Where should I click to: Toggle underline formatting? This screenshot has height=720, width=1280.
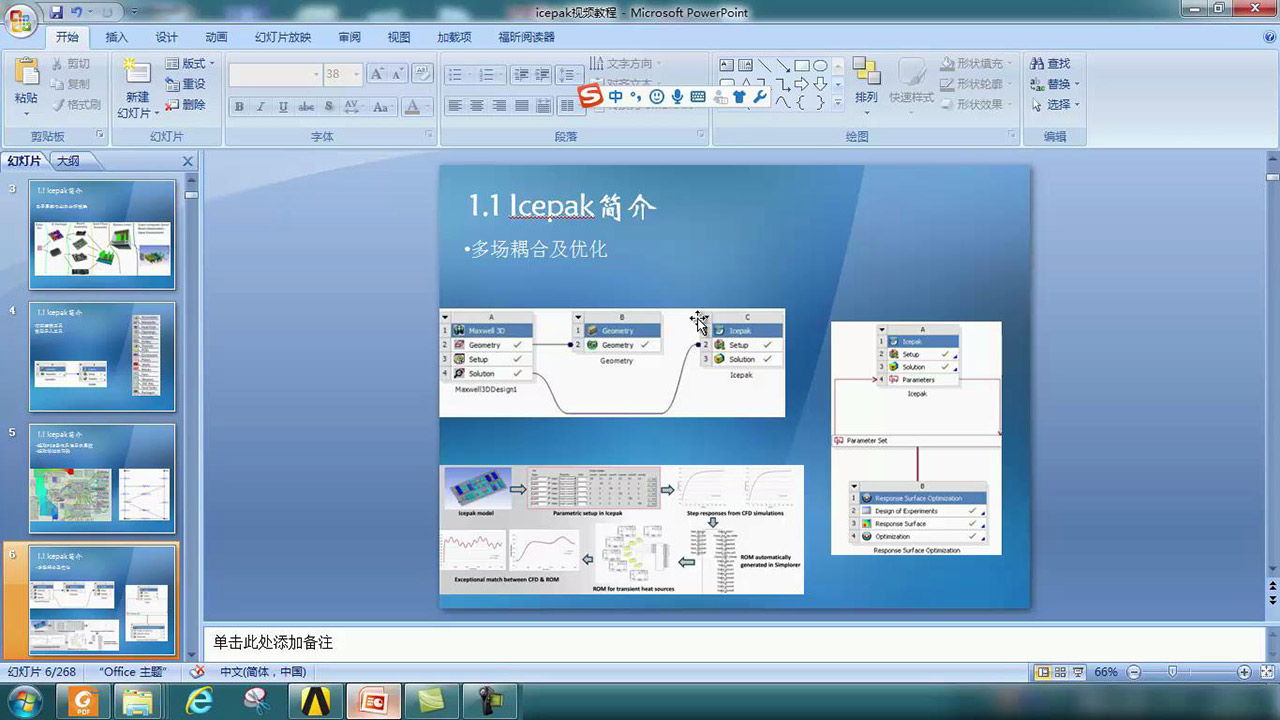tap(283, 106)
